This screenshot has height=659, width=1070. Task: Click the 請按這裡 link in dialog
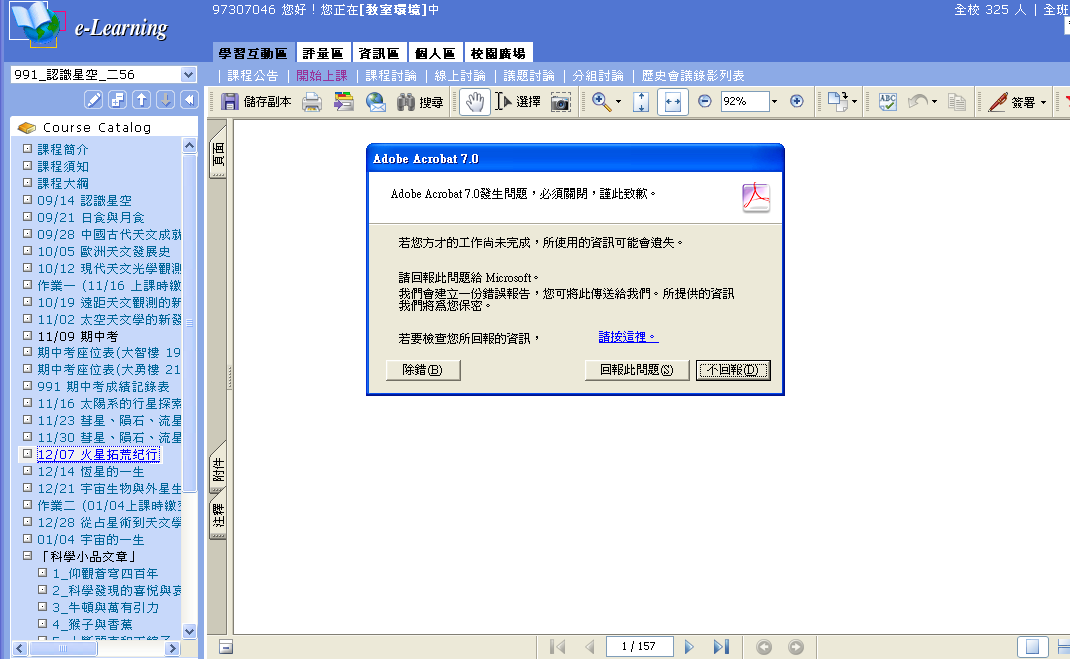point(628,337)
